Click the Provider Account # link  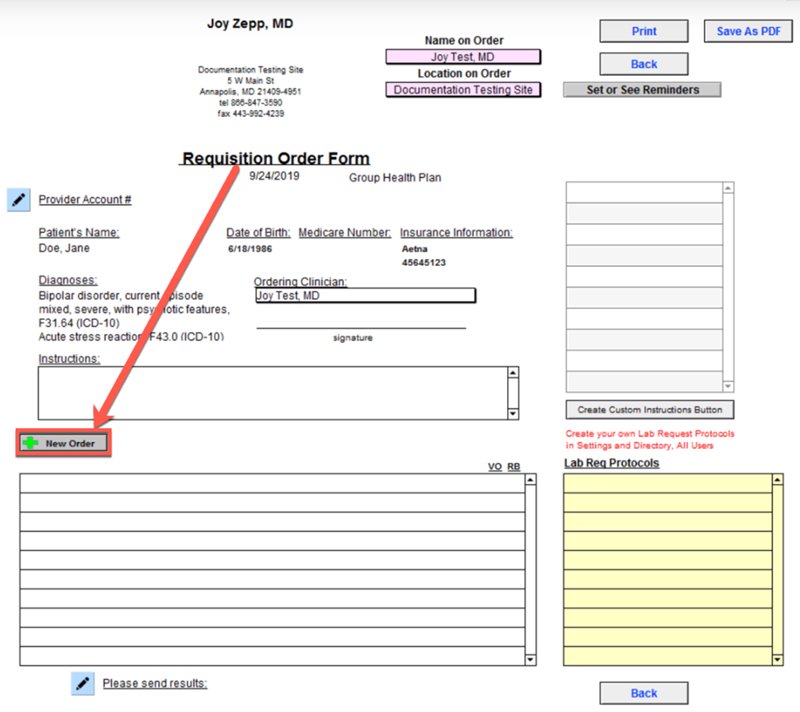click(x=85, y=200)
